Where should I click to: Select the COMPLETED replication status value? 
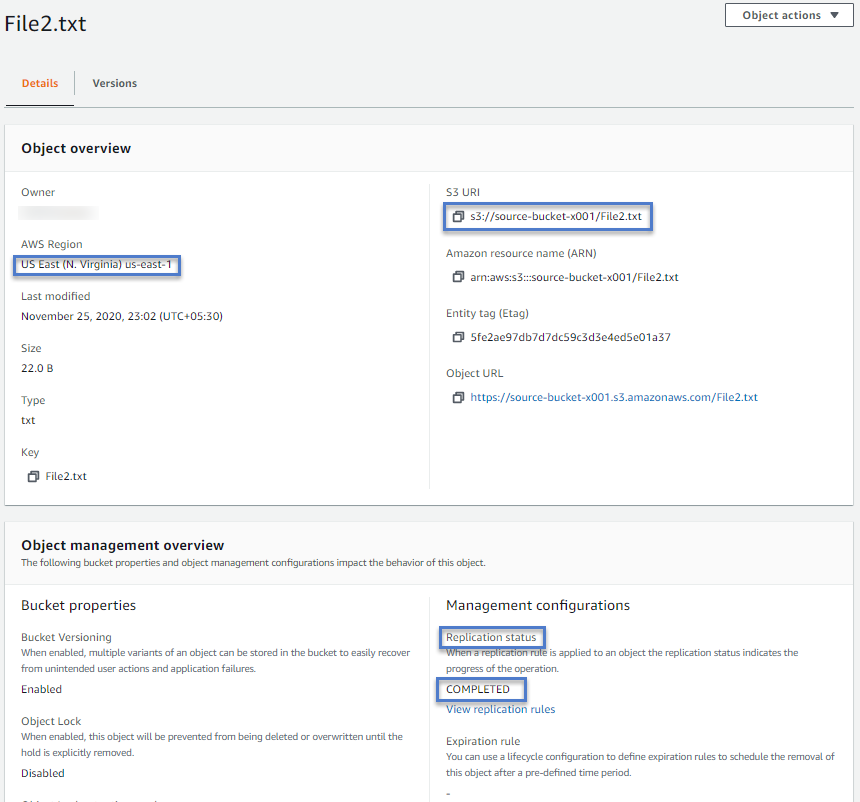(x=478, y=690)
